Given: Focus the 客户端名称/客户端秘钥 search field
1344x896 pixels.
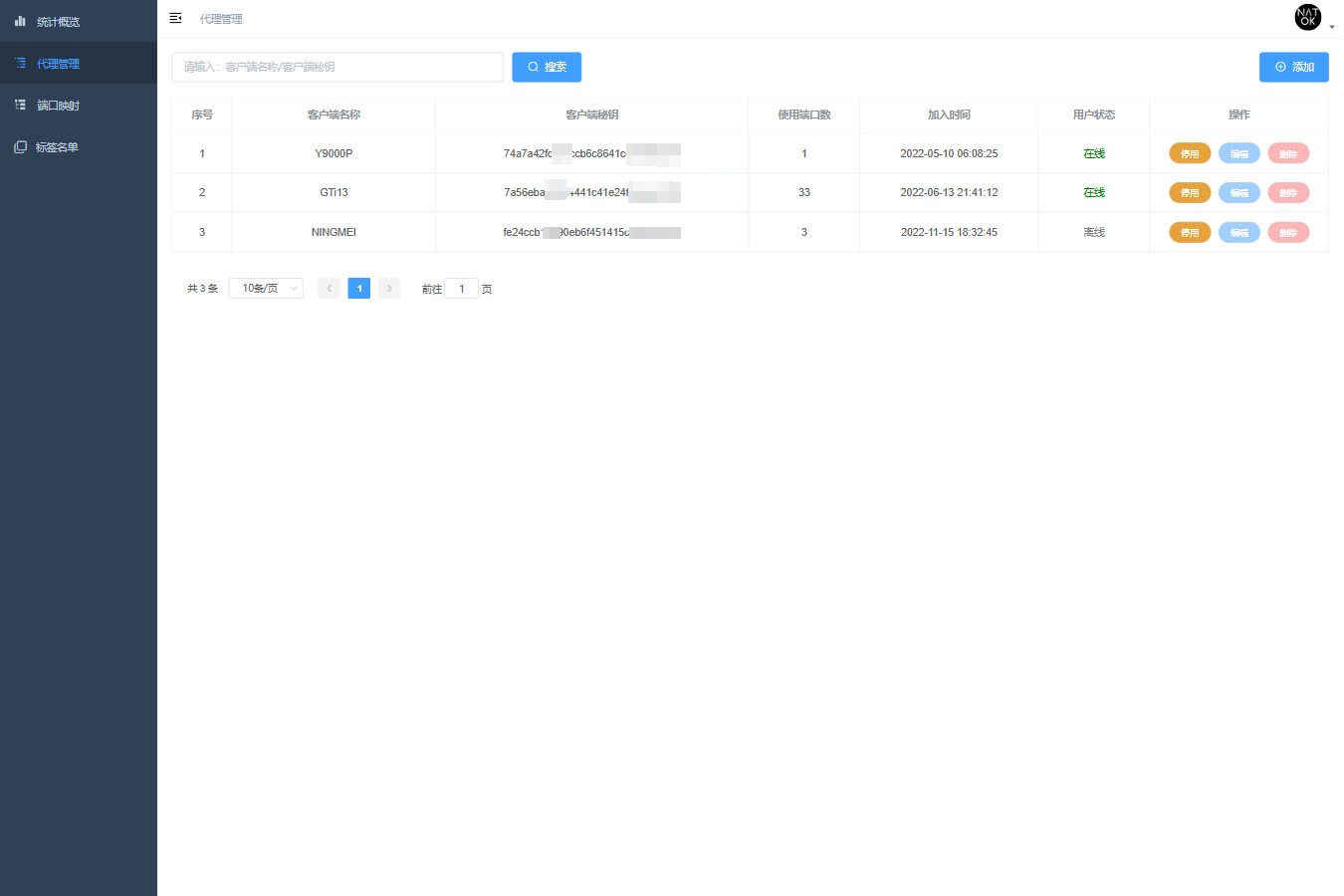Looking at the screenshot, I should point(337,67).
